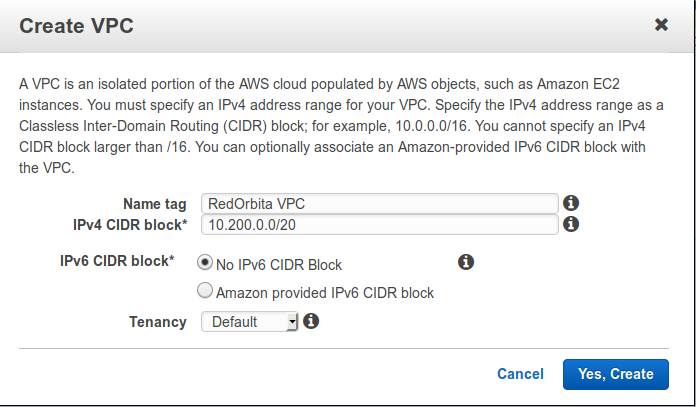Click the "Amazon provided IPv6 CIDR block" option text
The width and height of the screenshot is (696, 407).
[325, 293]
